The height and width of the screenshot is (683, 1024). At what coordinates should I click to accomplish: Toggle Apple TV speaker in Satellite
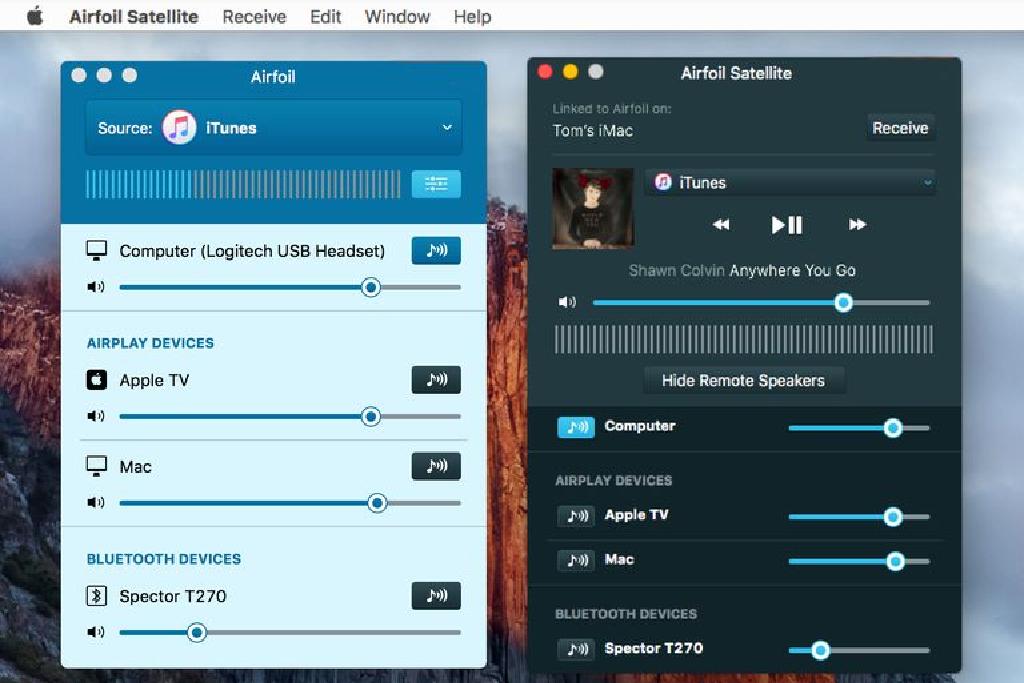[x=576, y=516]
